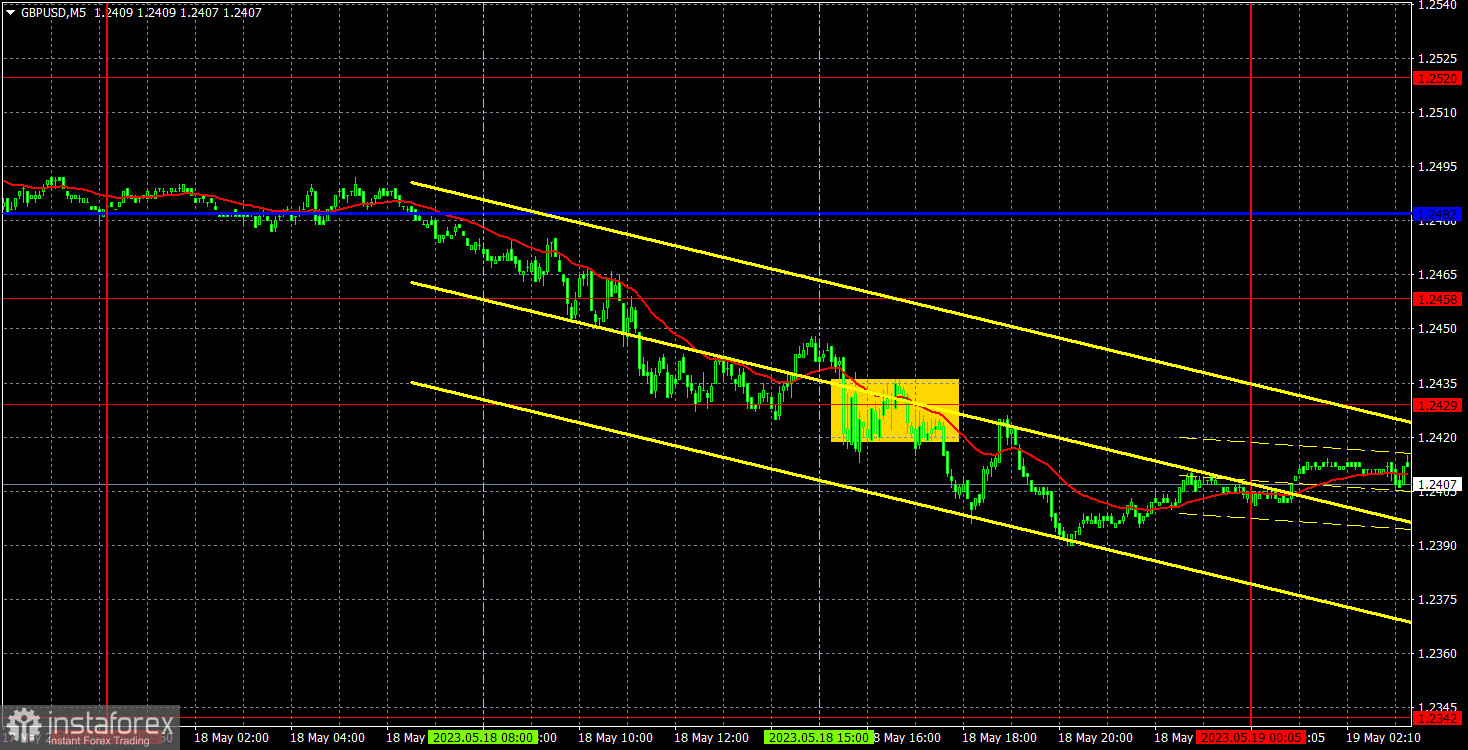The width and height of the screenshot is (1468, 750).
Task: Click the 1.2540 price scale value
Action: [x=1436, y=6]
